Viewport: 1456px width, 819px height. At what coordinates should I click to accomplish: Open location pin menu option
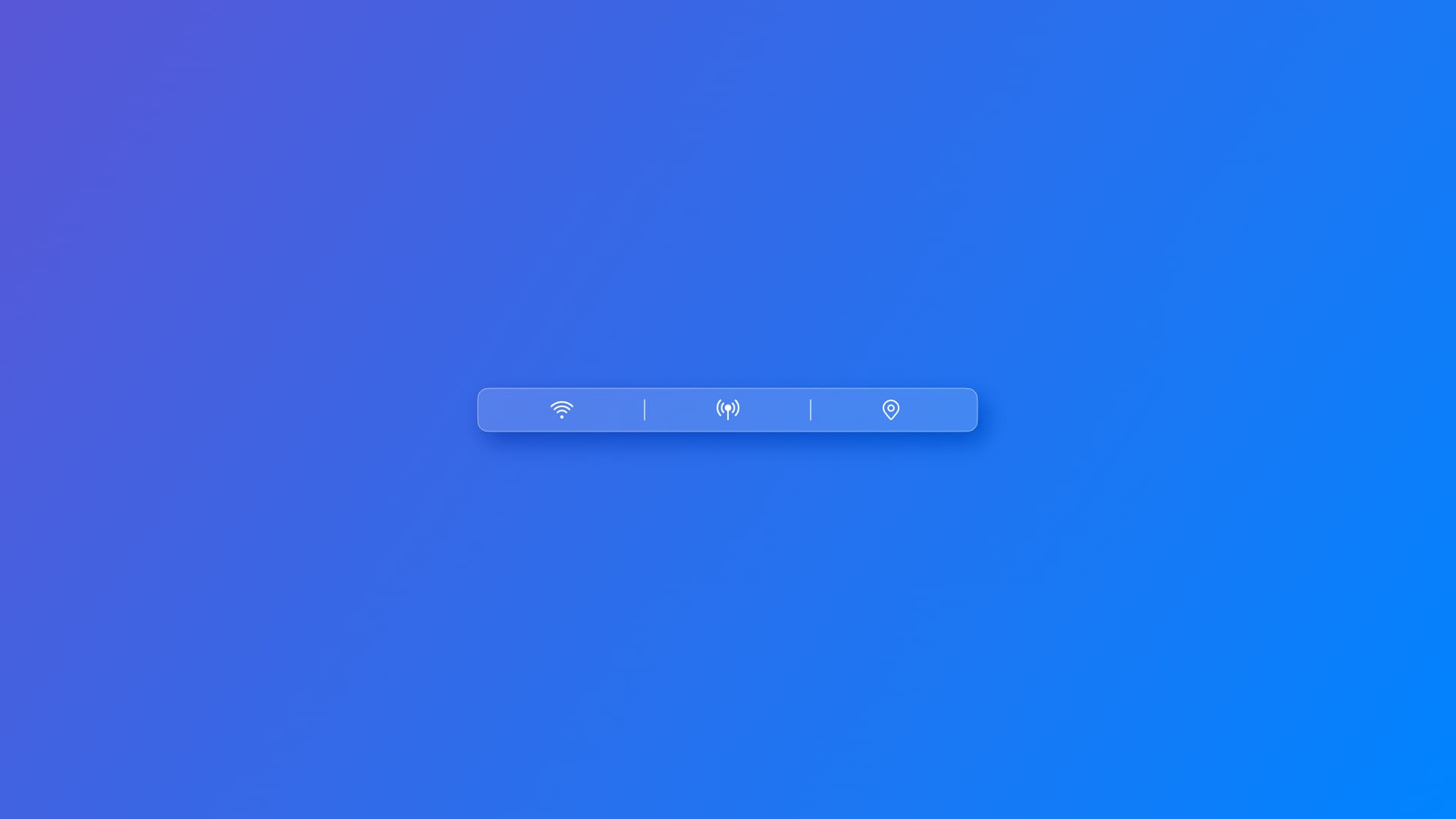pos(891,409)
